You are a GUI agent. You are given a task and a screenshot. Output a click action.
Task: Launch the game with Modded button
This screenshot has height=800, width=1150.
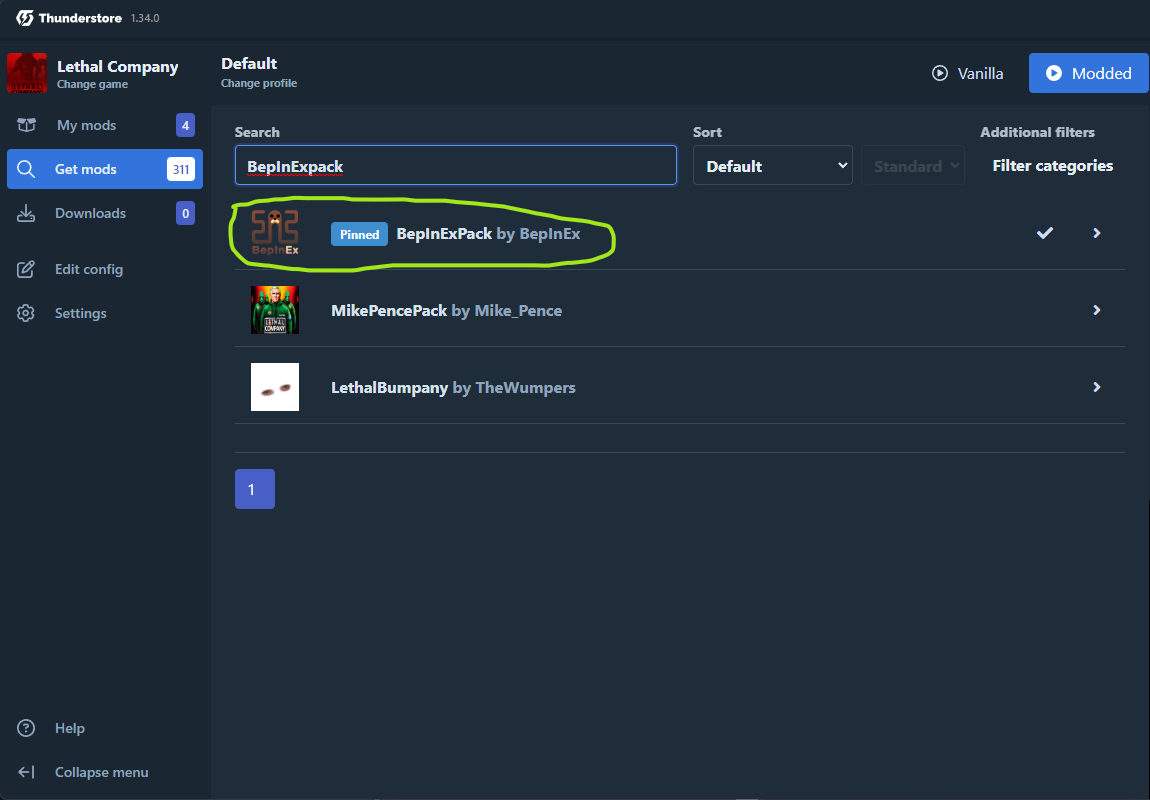(x=1088, y=73)
